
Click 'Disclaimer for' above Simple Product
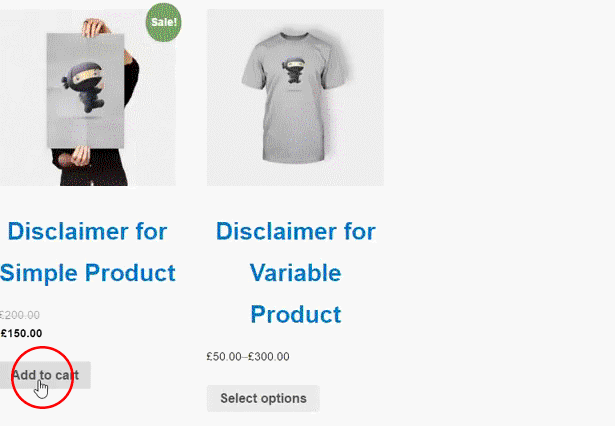click(x=87, y=231)
